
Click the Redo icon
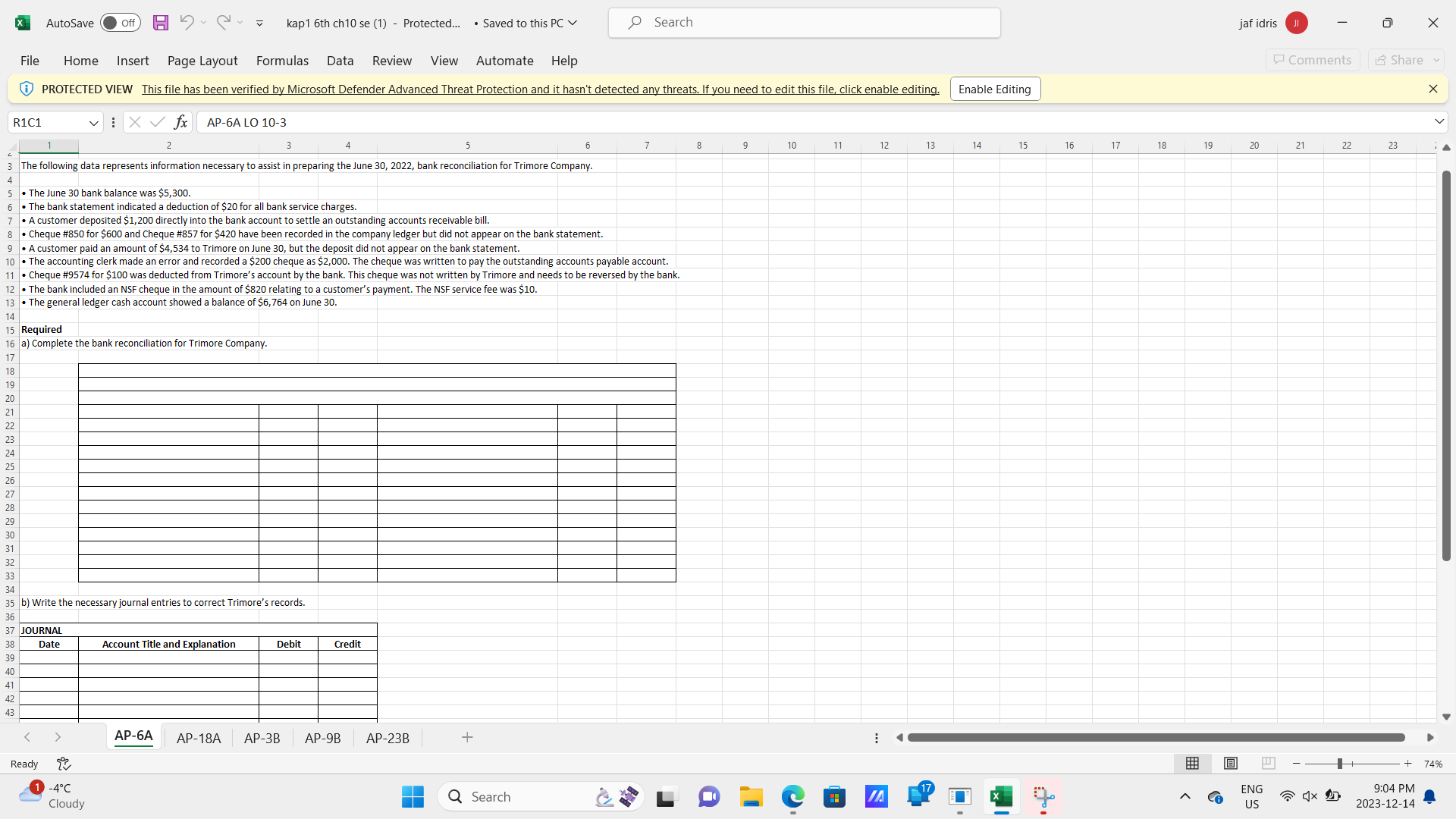point(223,23)
